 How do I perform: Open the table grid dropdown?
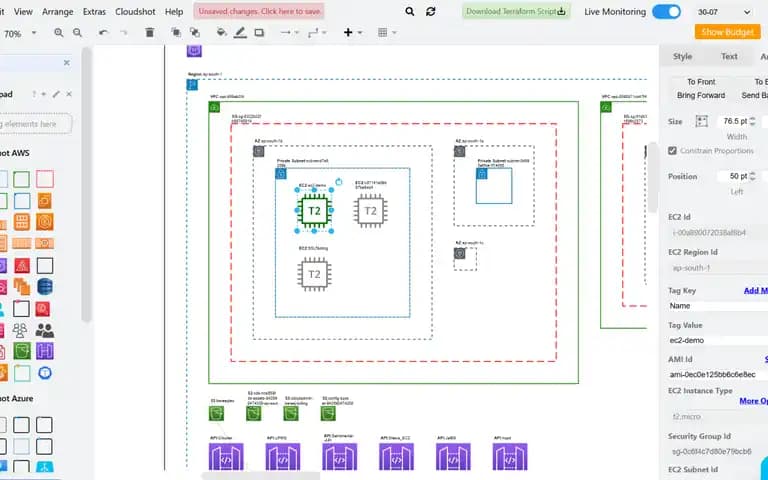(387, 33)
